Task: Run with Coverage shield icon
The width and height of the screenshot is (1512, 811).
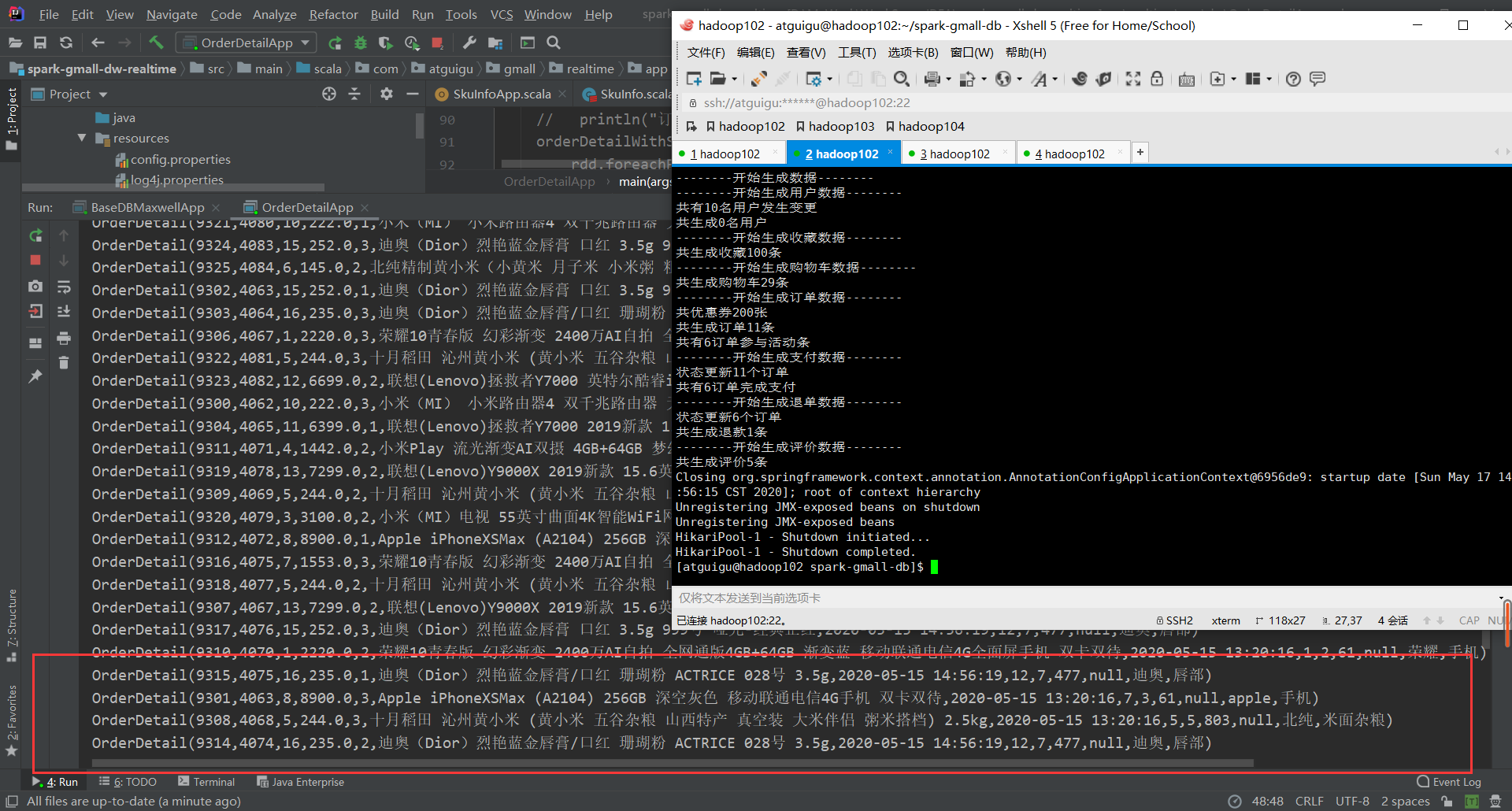Action: pyautogui.click(x=385, y=43)
